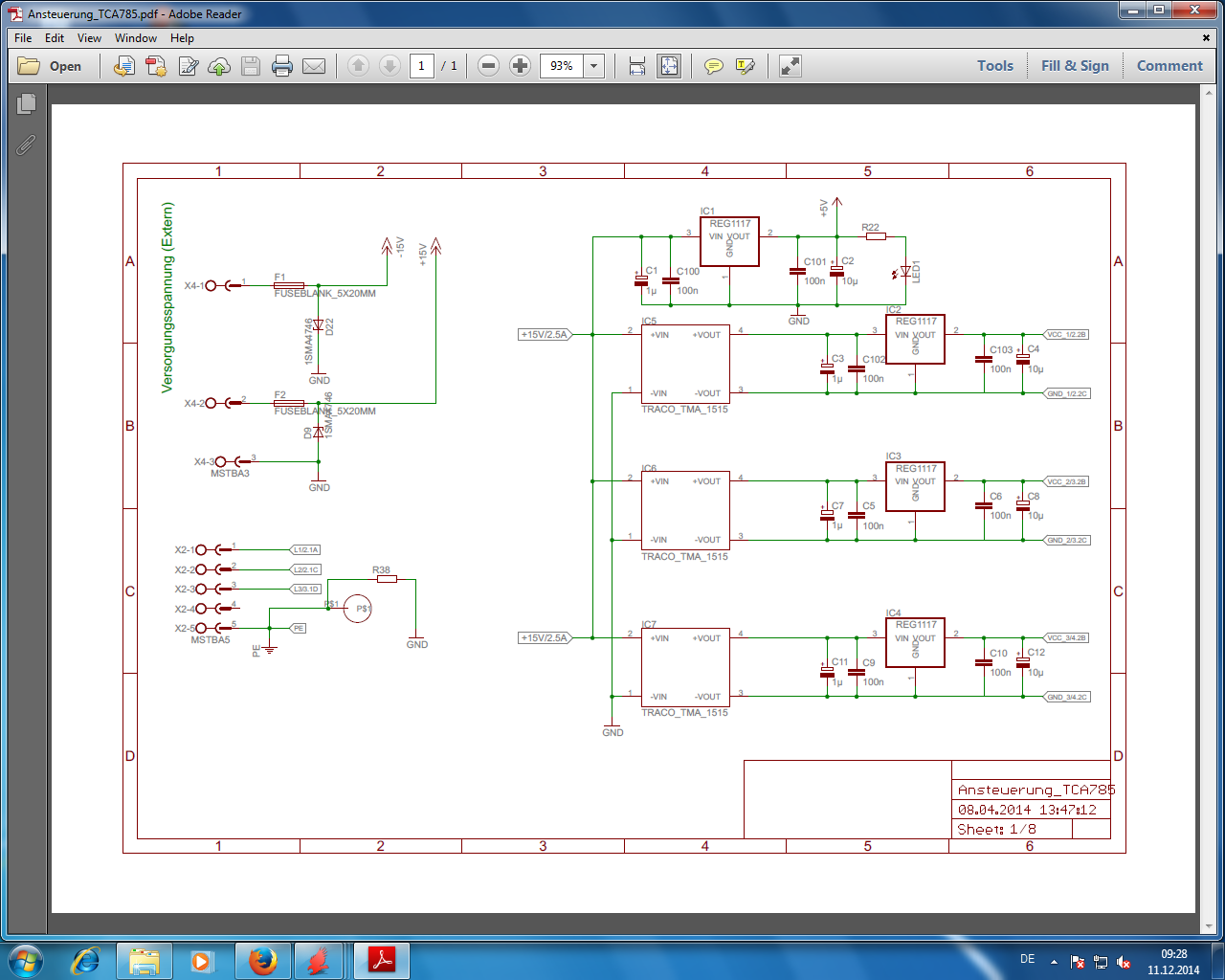Click the muted volume tray icon
The image size is (1225, 980).
click(x=1125, y=962)
